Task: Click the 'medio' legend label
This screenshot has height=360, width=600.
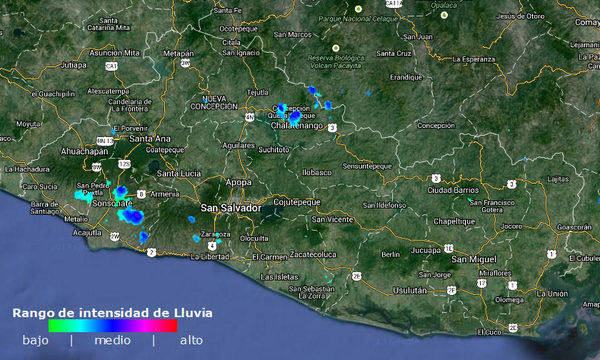Action: (x=112, y=340)
